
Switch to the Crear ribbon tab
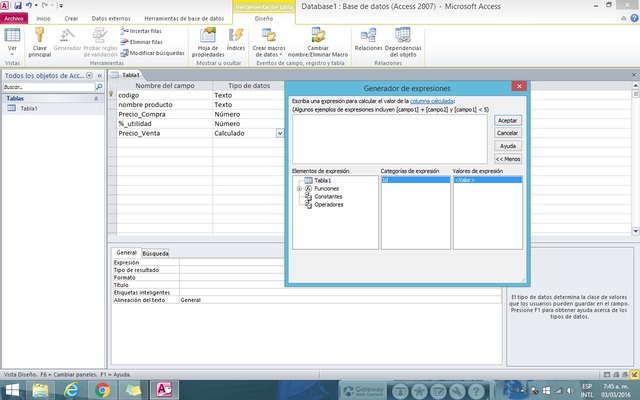(x=71, y=18)
